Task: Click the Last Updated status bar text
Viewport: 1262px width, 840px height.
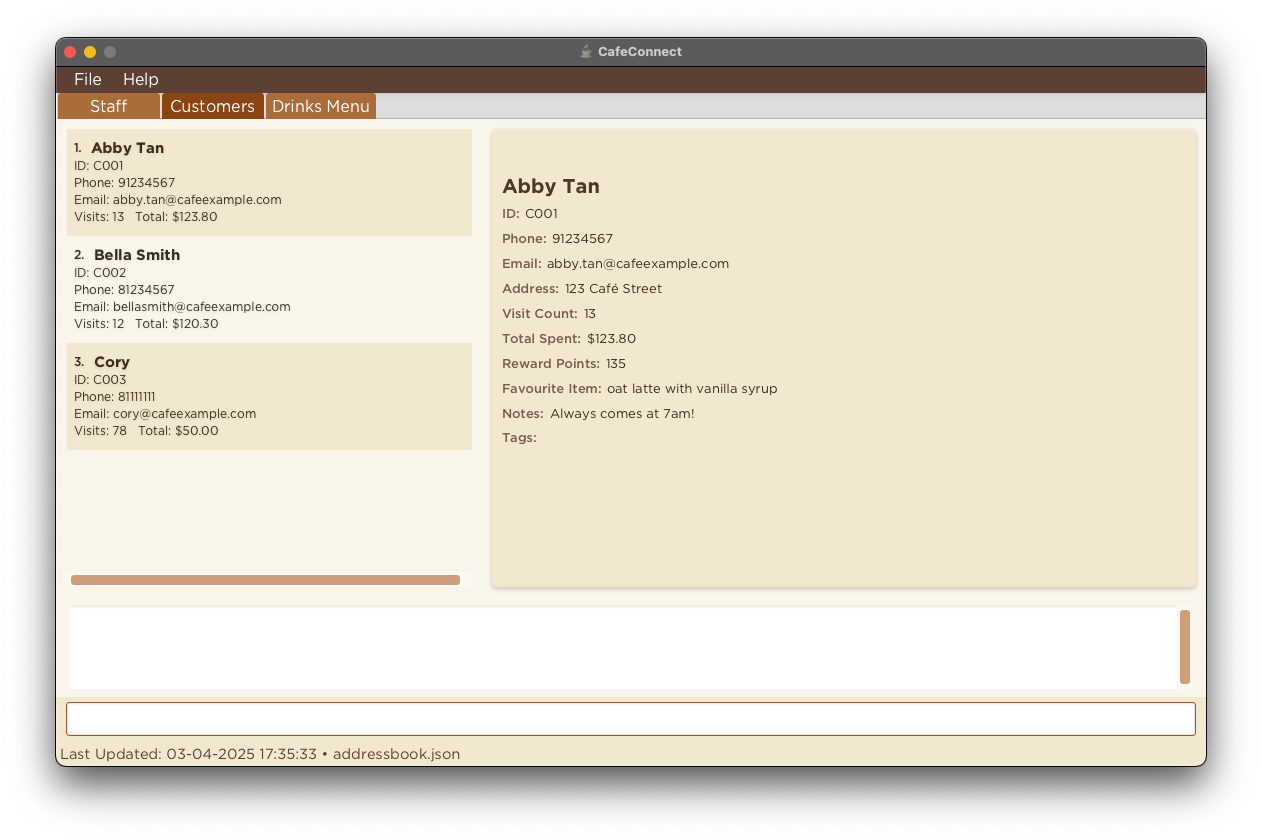Action: click(260, 754)
